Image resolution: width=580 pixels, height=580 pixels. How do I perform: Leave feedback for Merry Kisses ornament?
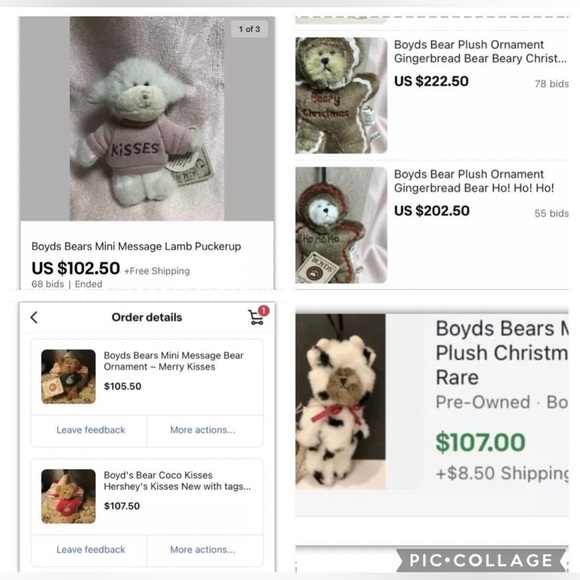click(91, 430)
